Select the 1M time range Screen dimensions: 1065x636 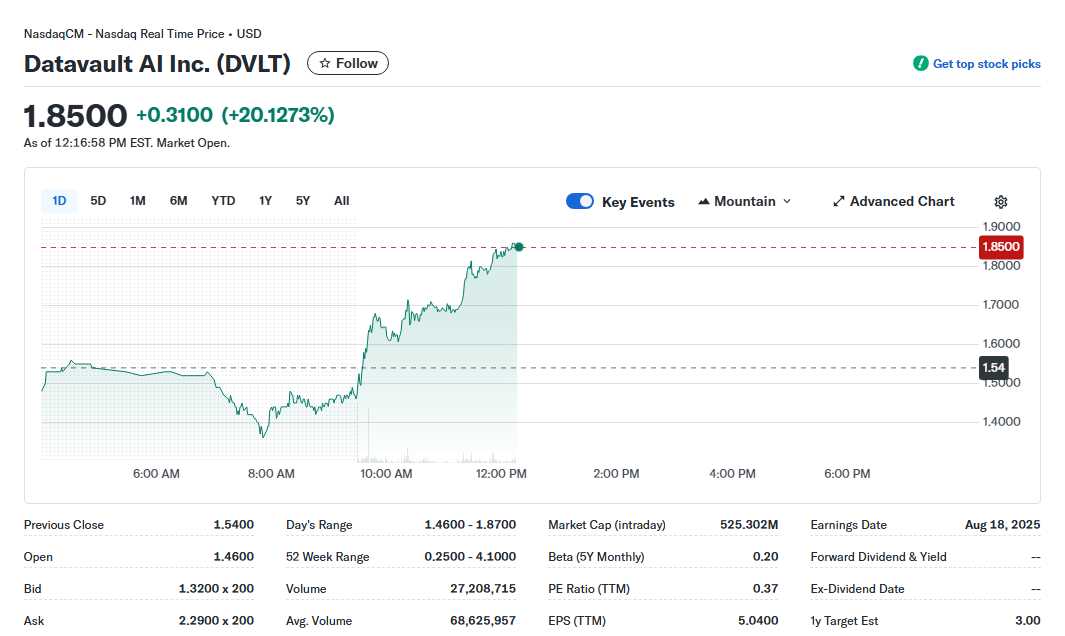(x=137, y=200)
